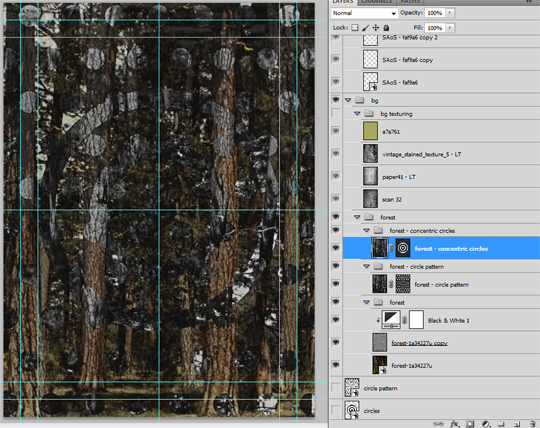Viewport: 540px width, 428px height.
Task: Click the Fill 100% value field
Action: [x=435, y=28]
